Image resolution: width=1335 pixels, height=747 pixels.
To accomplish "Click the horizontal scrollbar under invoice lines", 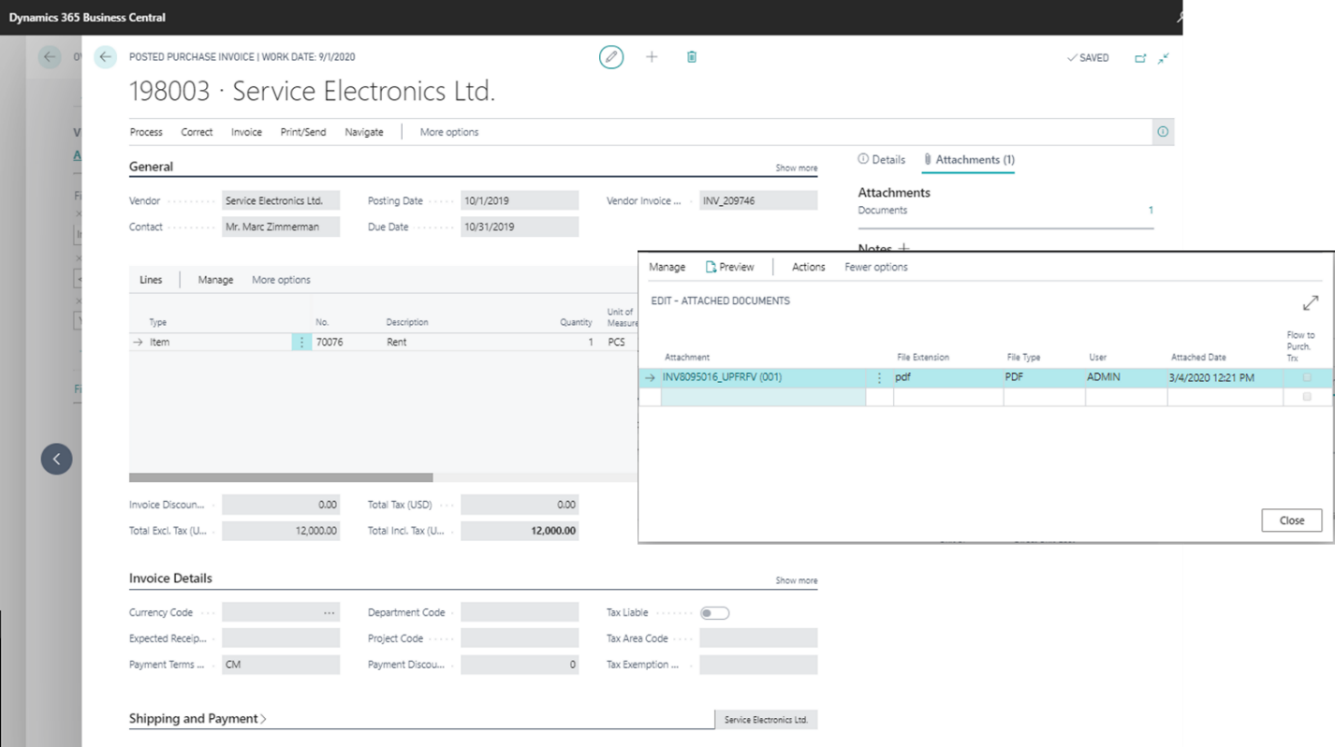I will pos(281,478).
